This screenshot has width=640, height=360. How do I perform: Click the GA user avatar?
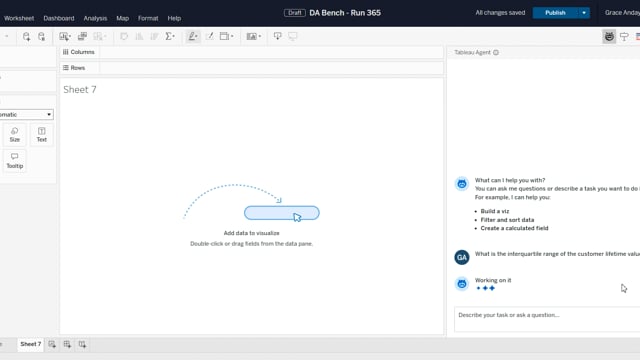(462, 257)
